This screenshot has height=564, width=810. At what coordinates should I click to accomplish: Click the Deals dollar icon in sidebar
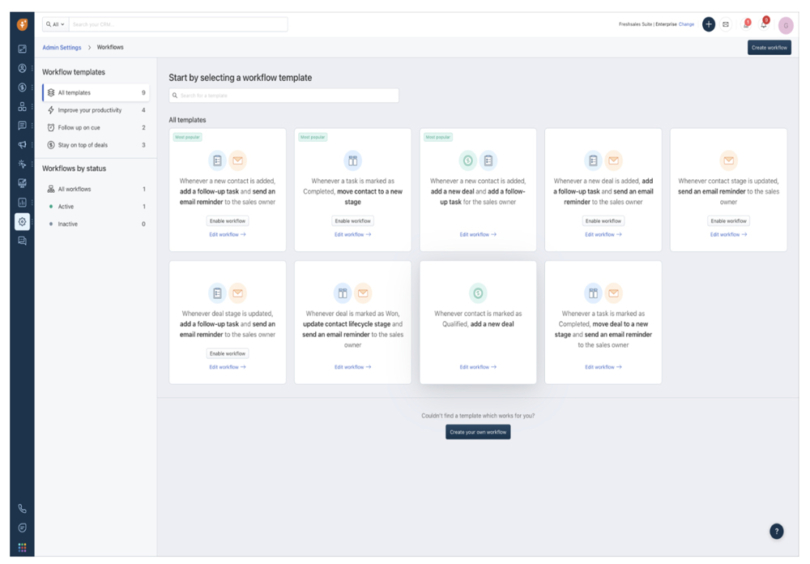pyautogui.click(x=22, y=87)
